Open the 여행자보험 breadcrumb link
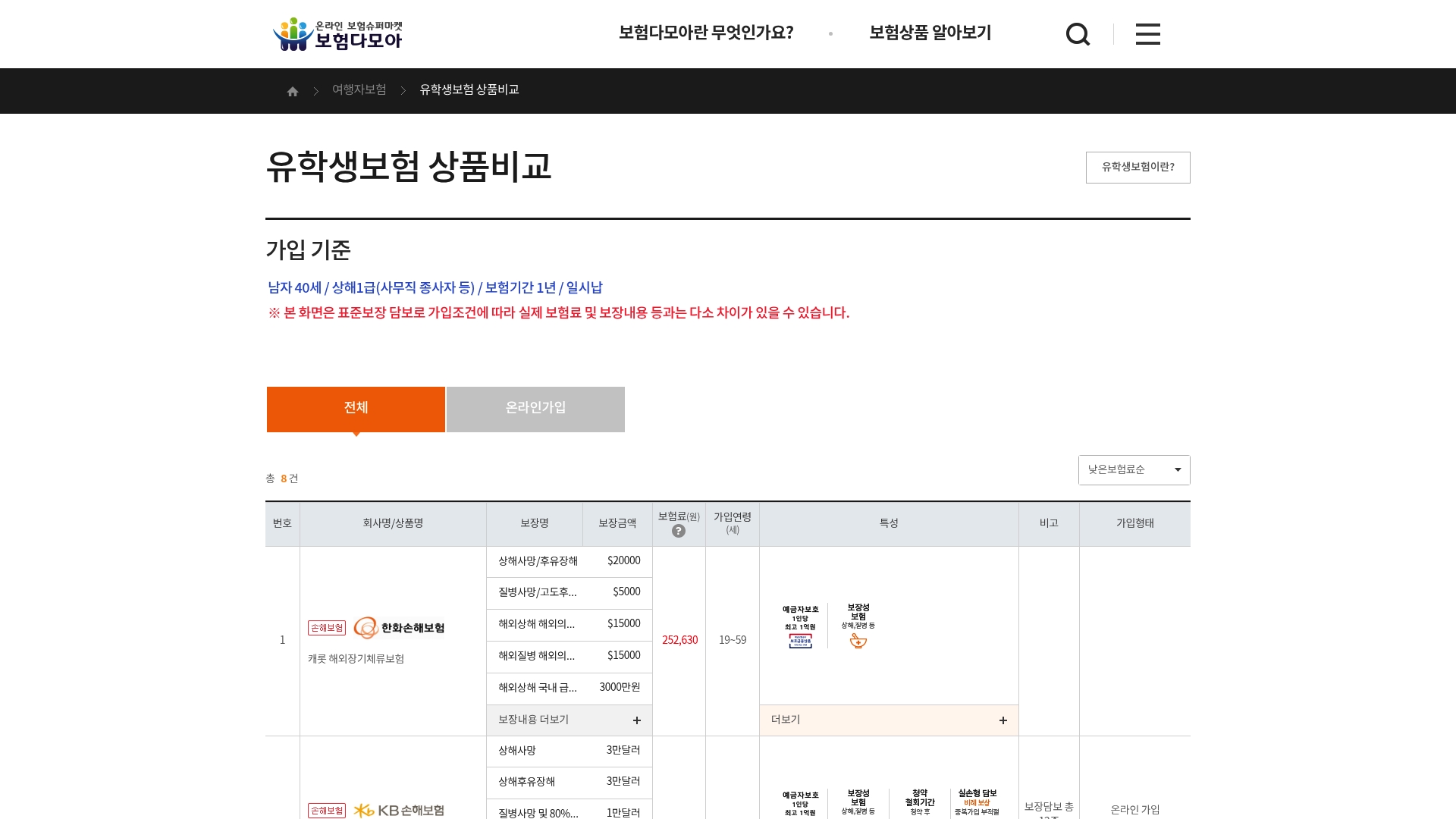The width and height of the screenshot is (1456, 819). 359,89
